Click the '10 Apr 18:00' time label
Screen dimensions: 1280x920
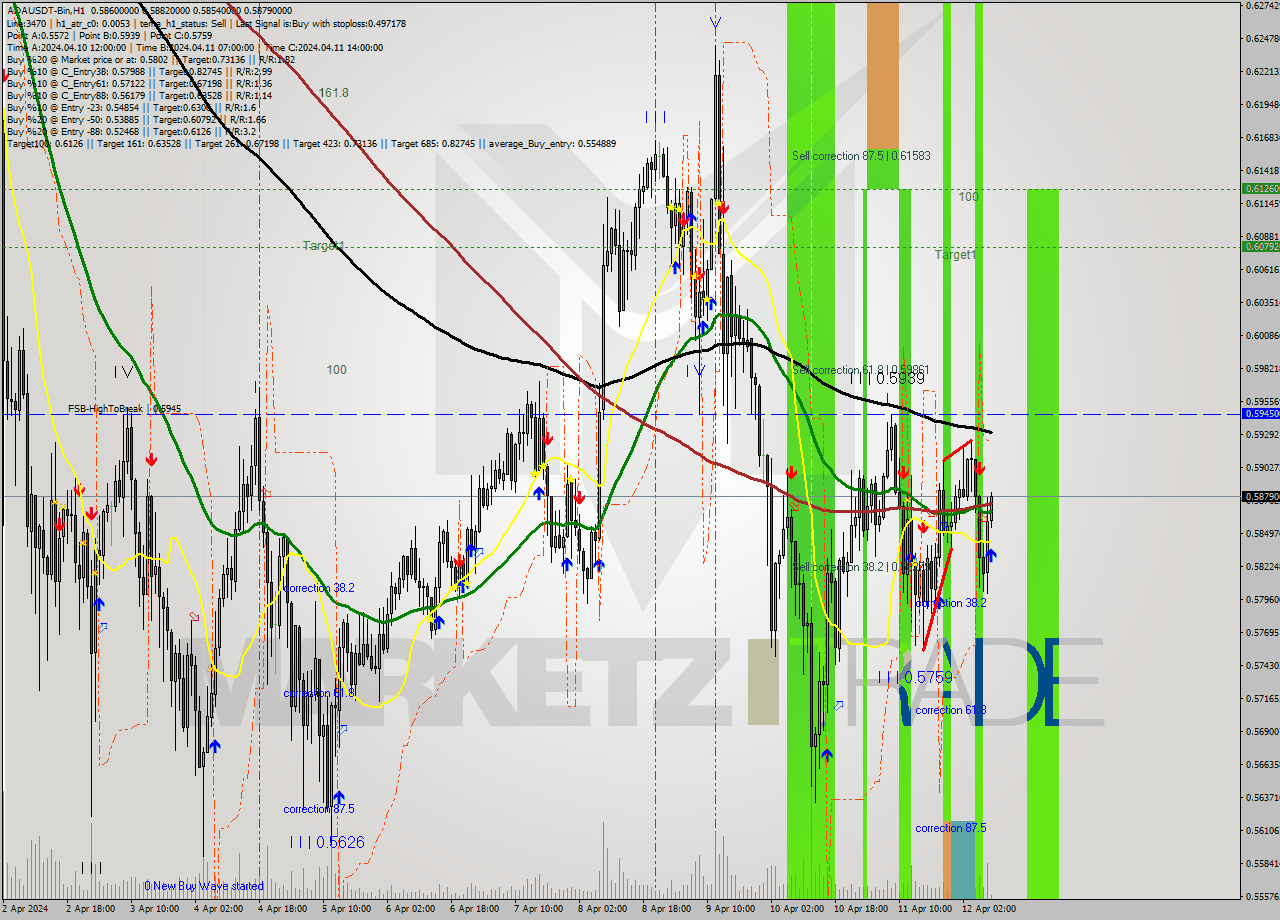[861, 909]
